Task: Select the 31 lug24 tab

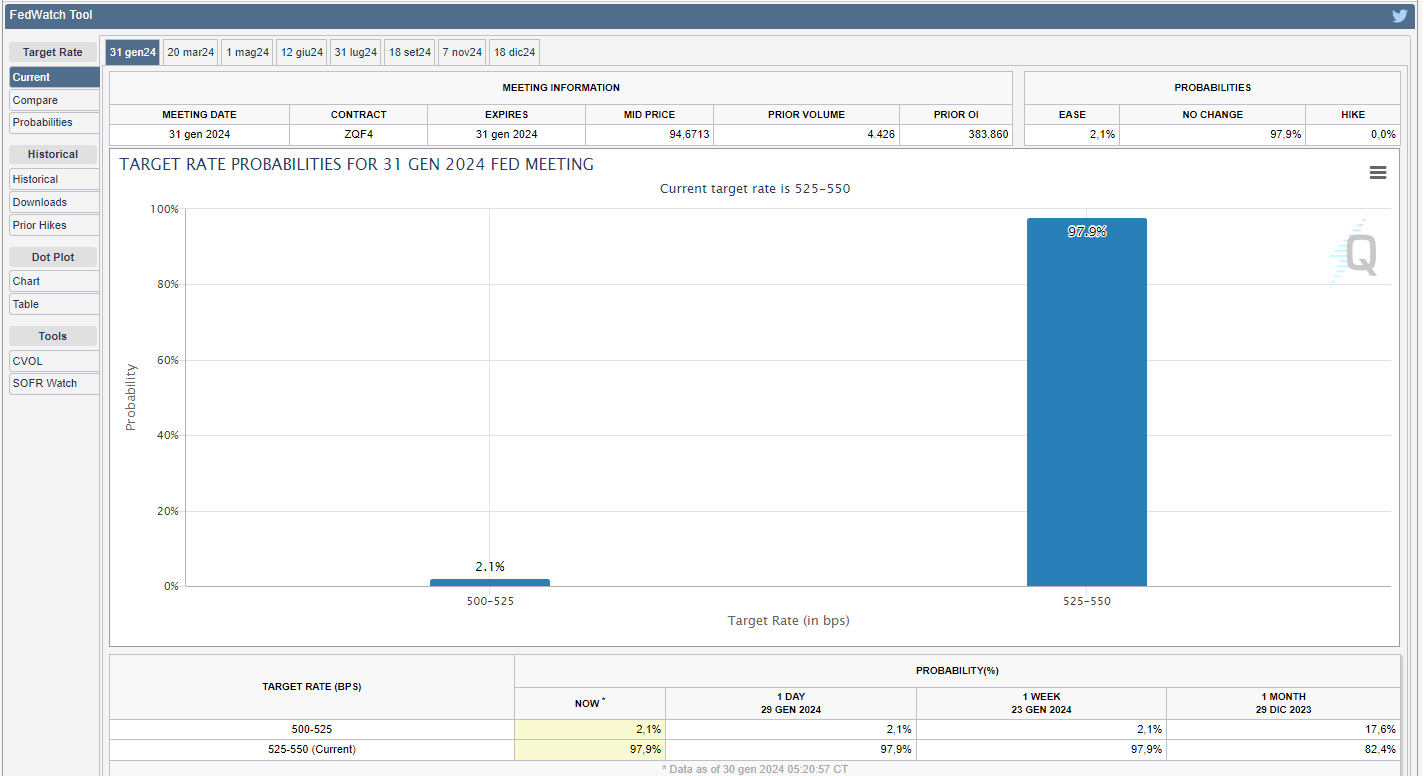Action: point(356,52)
